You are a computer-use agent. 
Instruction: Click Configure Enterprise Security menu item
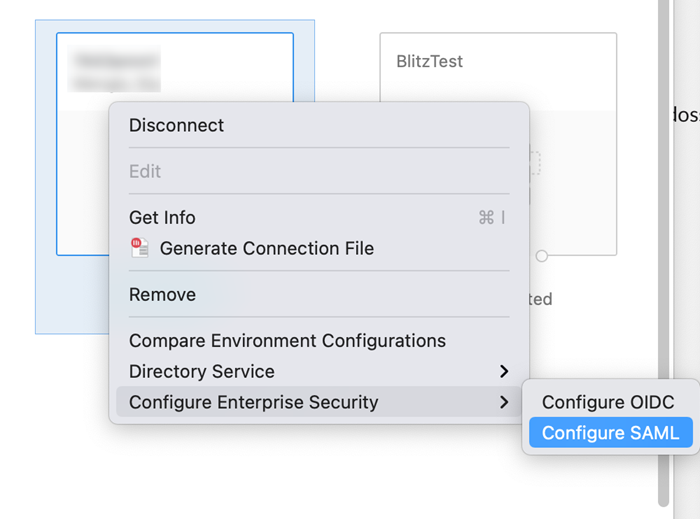click(x=254, y=402)
